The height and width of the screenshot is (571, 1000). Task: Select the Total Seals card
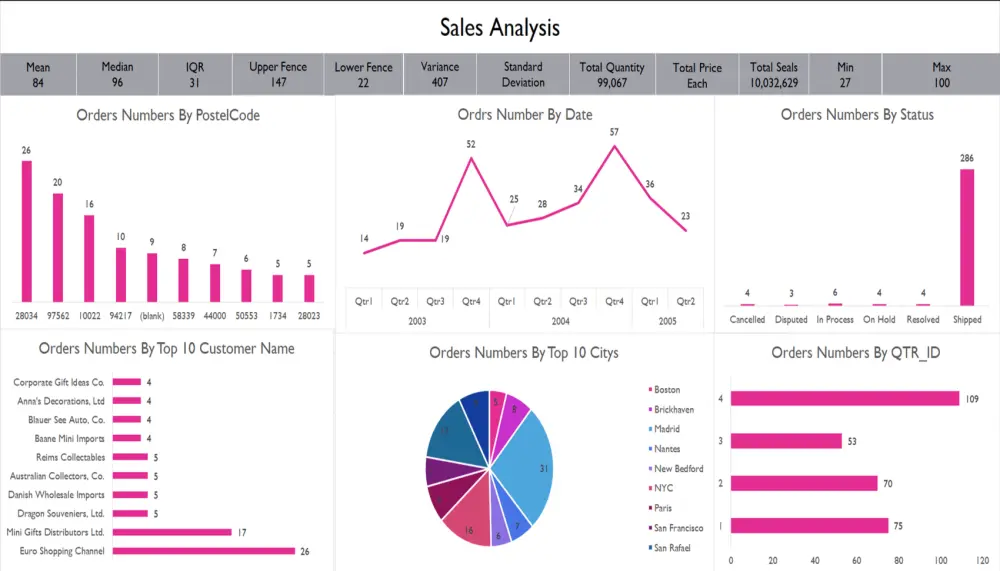[774, 75]
